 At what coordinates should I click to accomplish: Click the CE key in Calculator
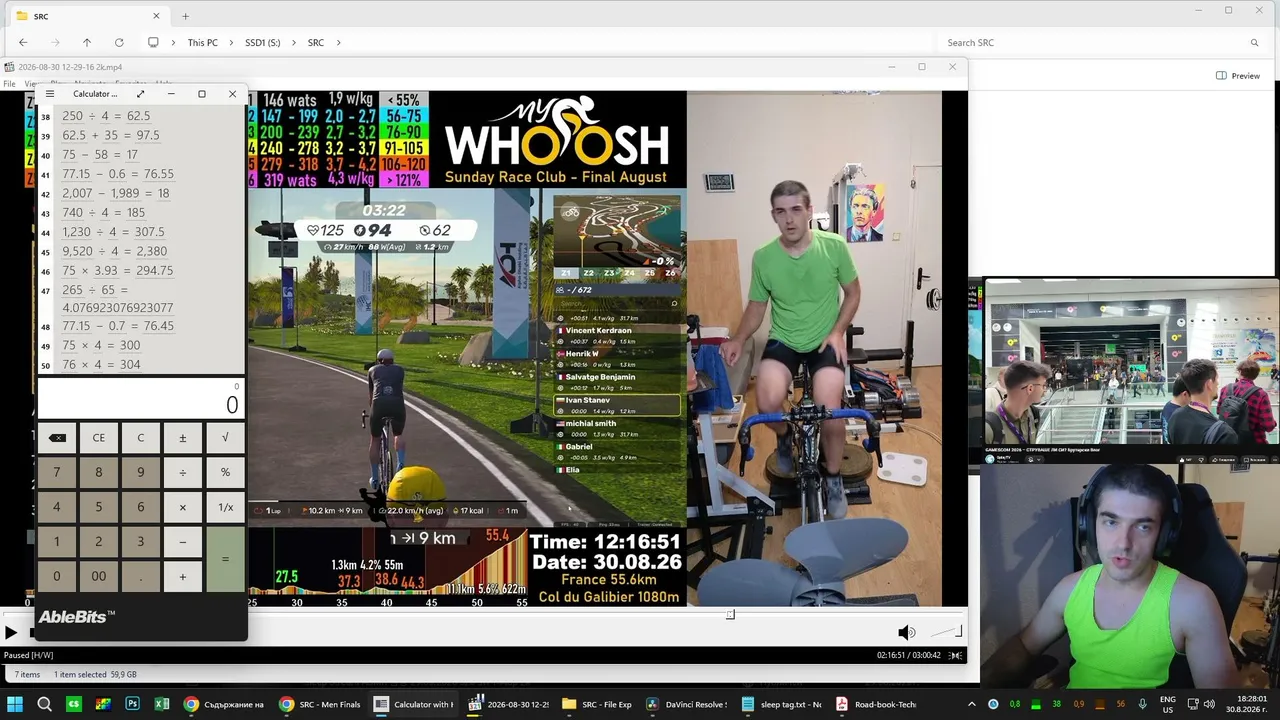click(99, 438)
